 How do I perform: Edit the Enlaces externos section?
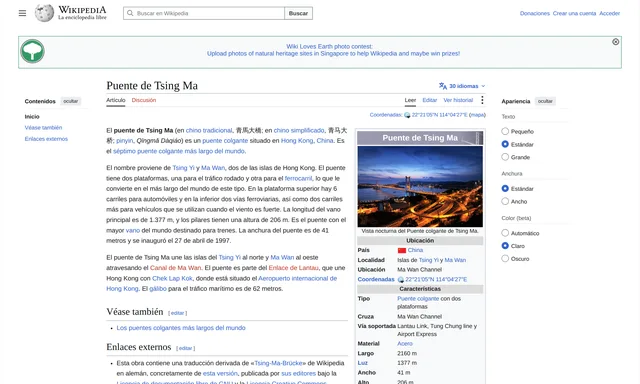click(x=185, y=348)
